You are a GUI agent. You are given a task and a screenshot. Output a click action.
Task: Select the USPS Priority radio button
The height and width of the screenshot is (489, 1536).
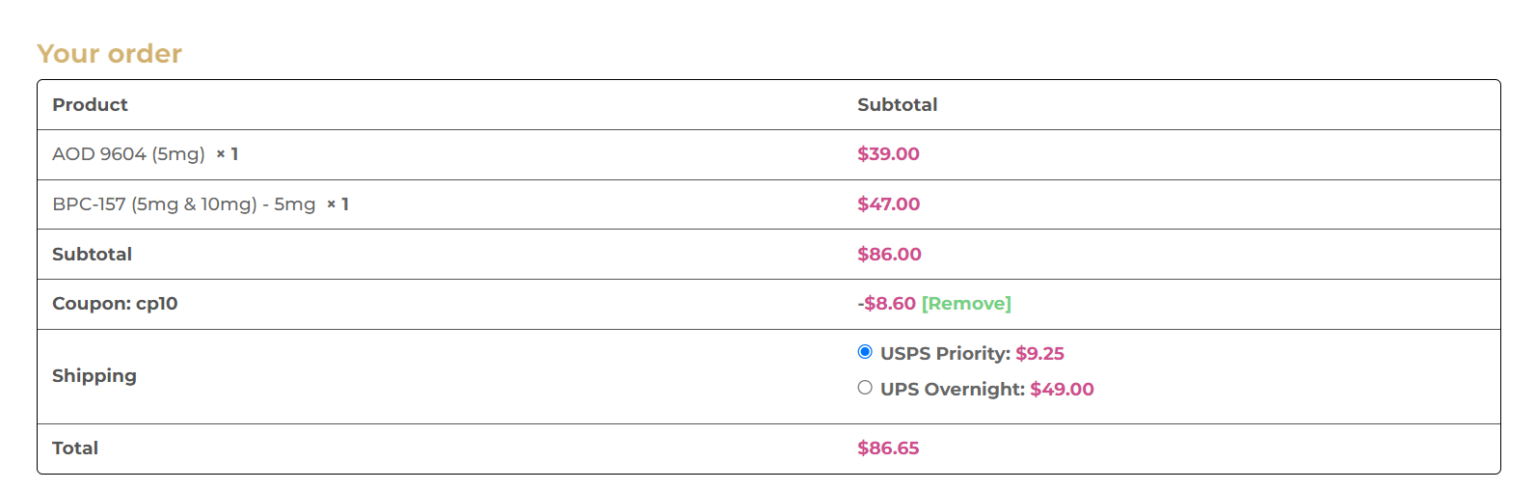pos(865,352)
